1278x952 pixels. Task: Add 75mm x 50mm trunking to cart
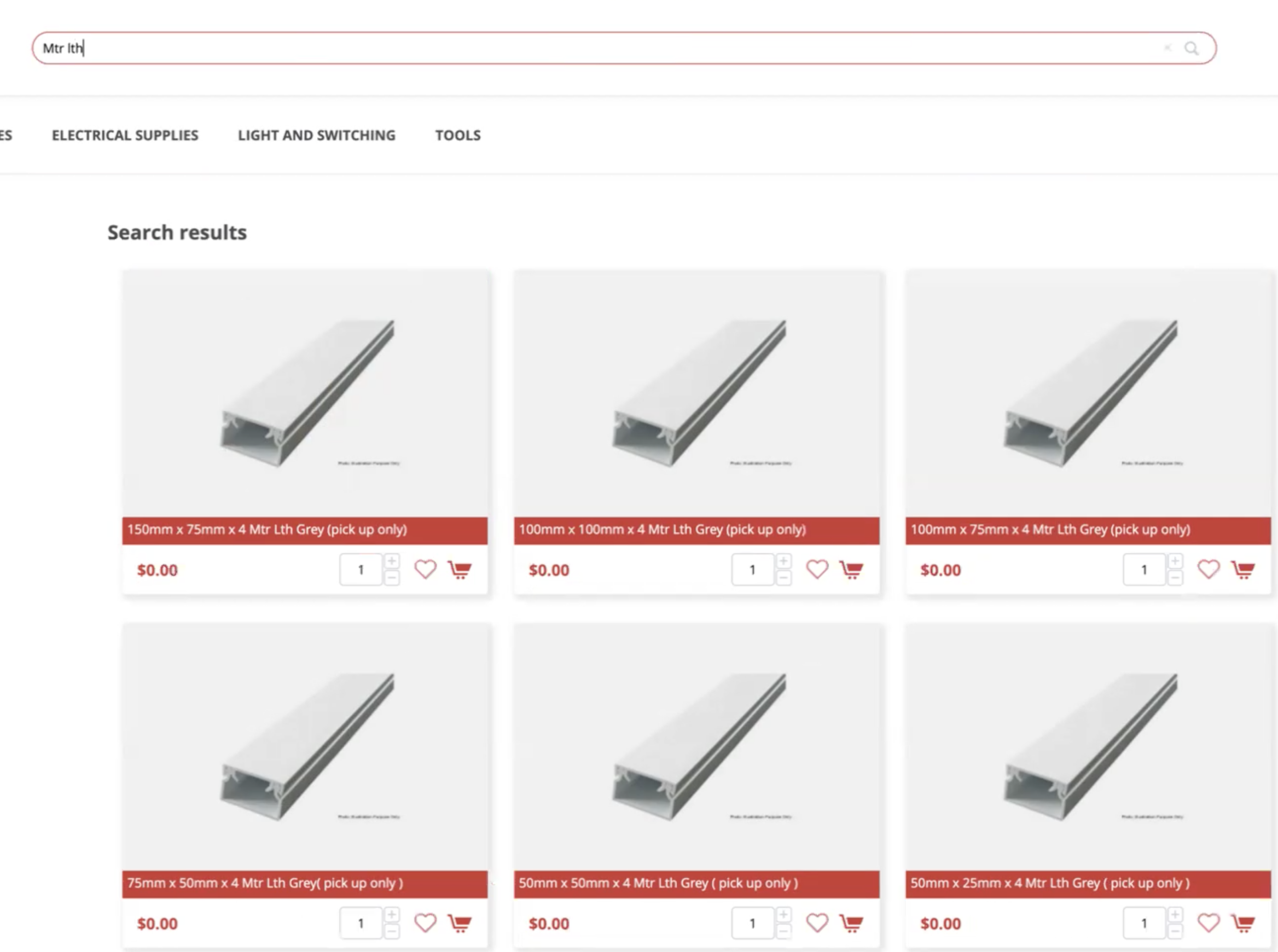coord(460,924)
